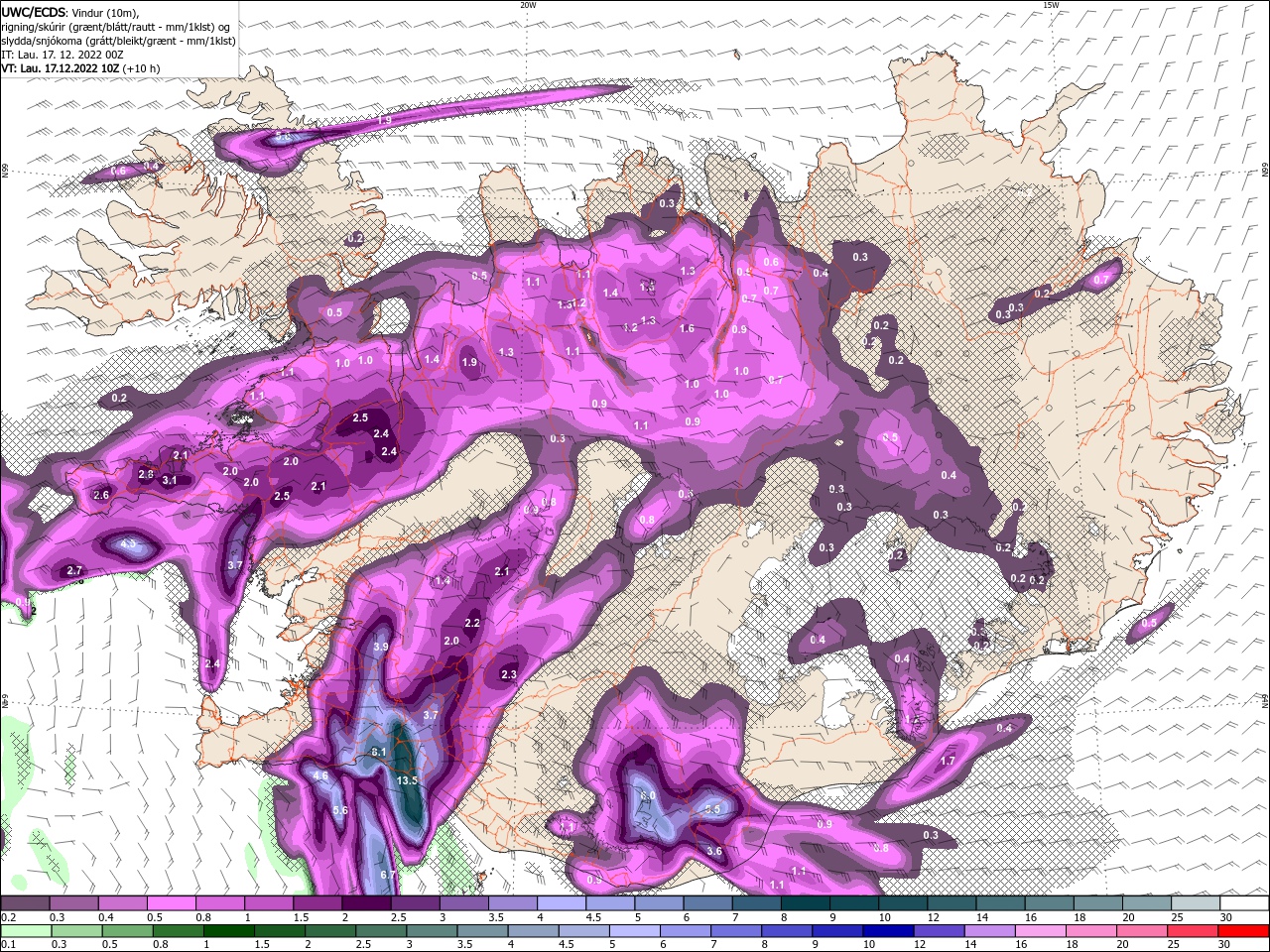Screen dimensions: 1270x952
Task: Click the 3.9 value on the map
Action: 380,647
